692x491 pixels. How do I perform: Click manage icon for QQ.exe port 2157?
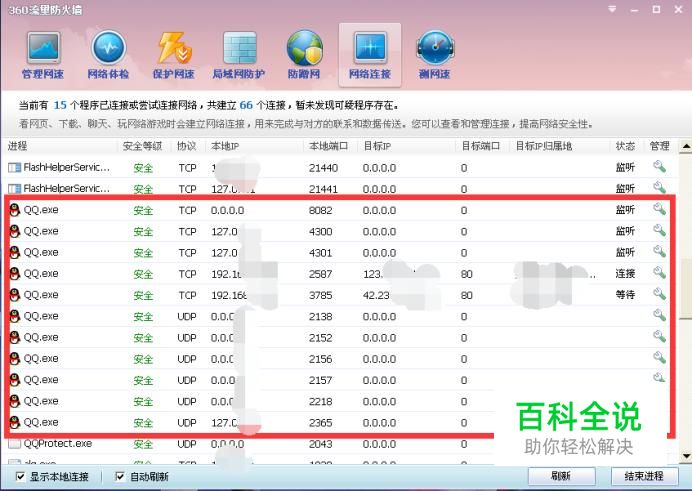click(x=659, y=378)
